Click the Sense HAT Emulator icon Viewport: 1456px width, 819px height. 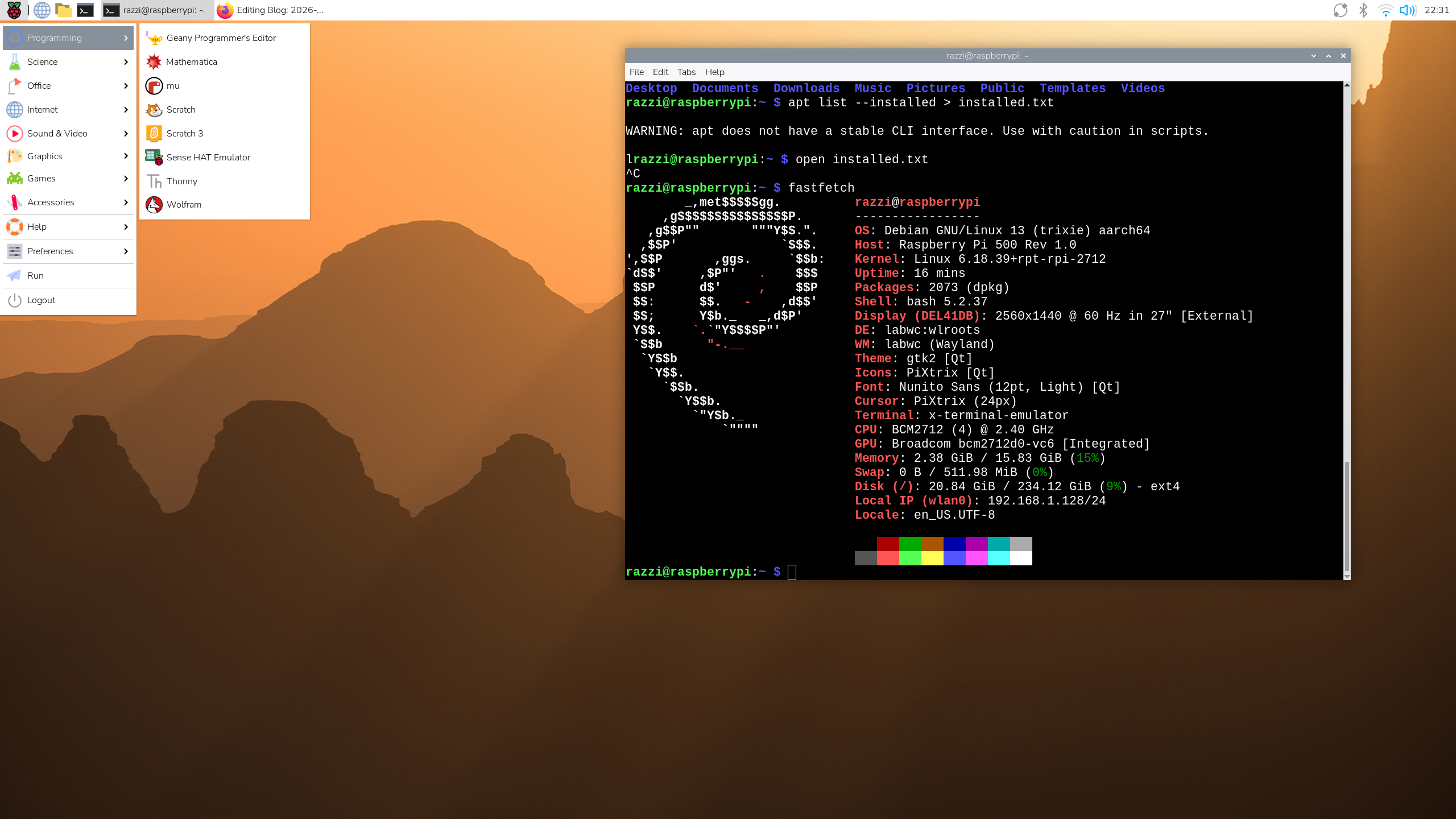(154, 158)
